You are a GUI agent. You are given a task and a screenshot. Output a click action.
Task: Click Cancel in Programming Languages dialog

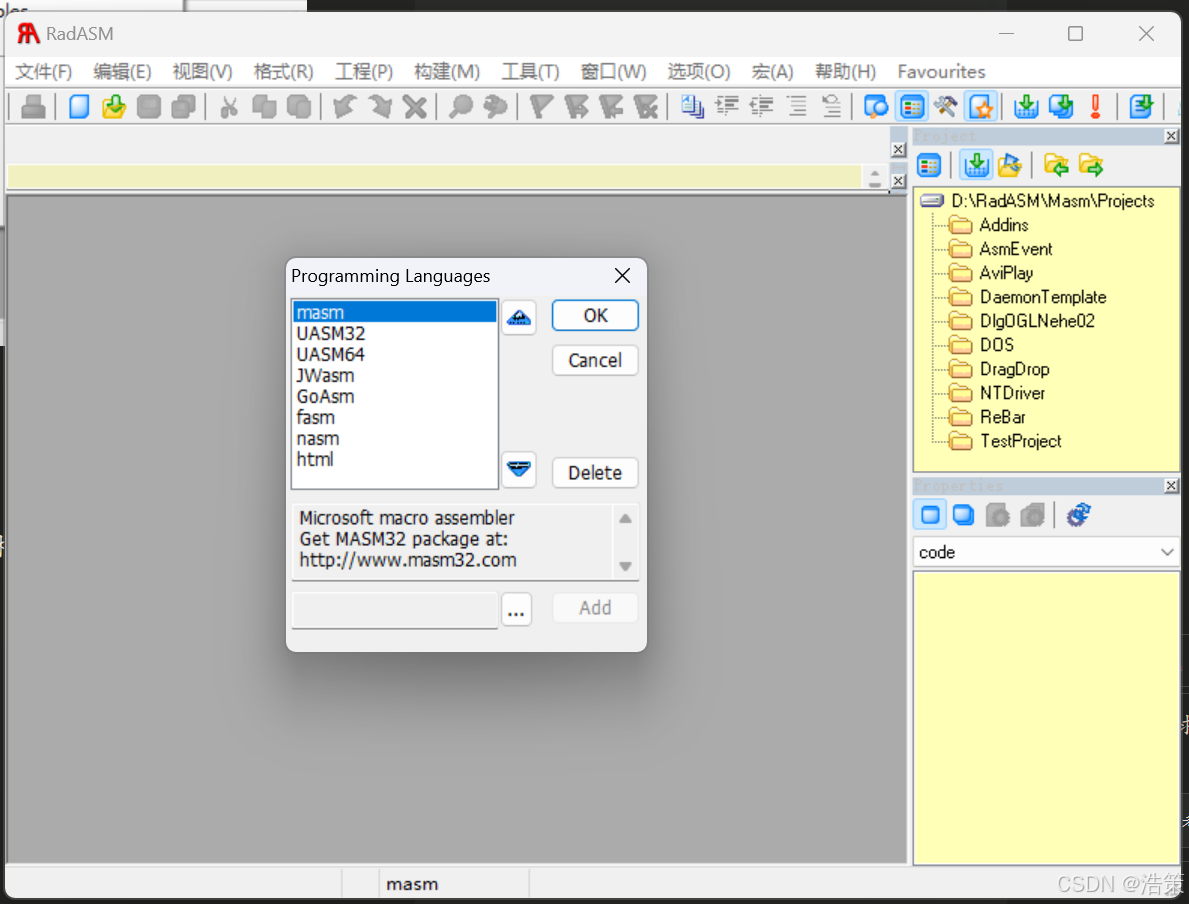pyautogui.click(x=595, y=360)
